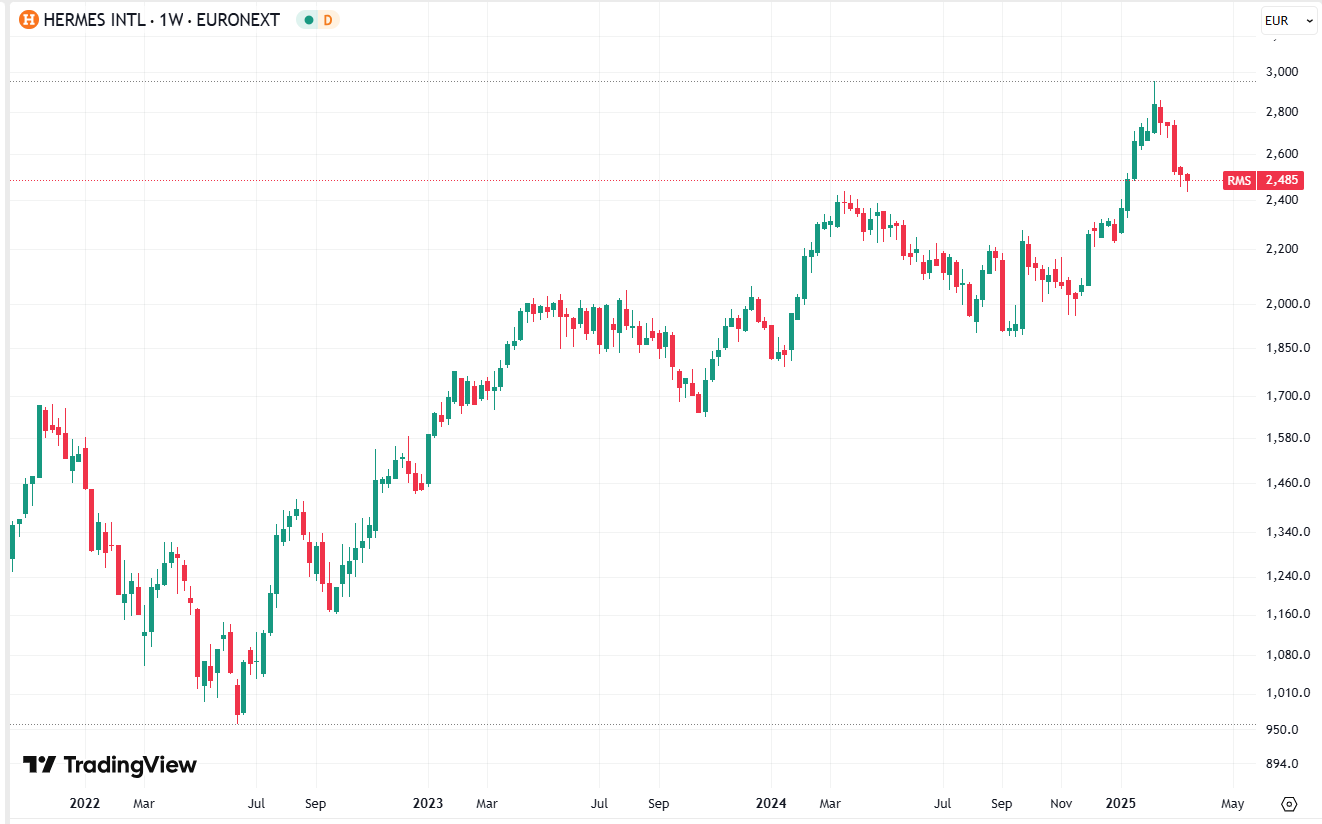This screenshot has height=824, width=1322.
Task: Click the 2025 label on time axis
Action: pos(1121,803)
